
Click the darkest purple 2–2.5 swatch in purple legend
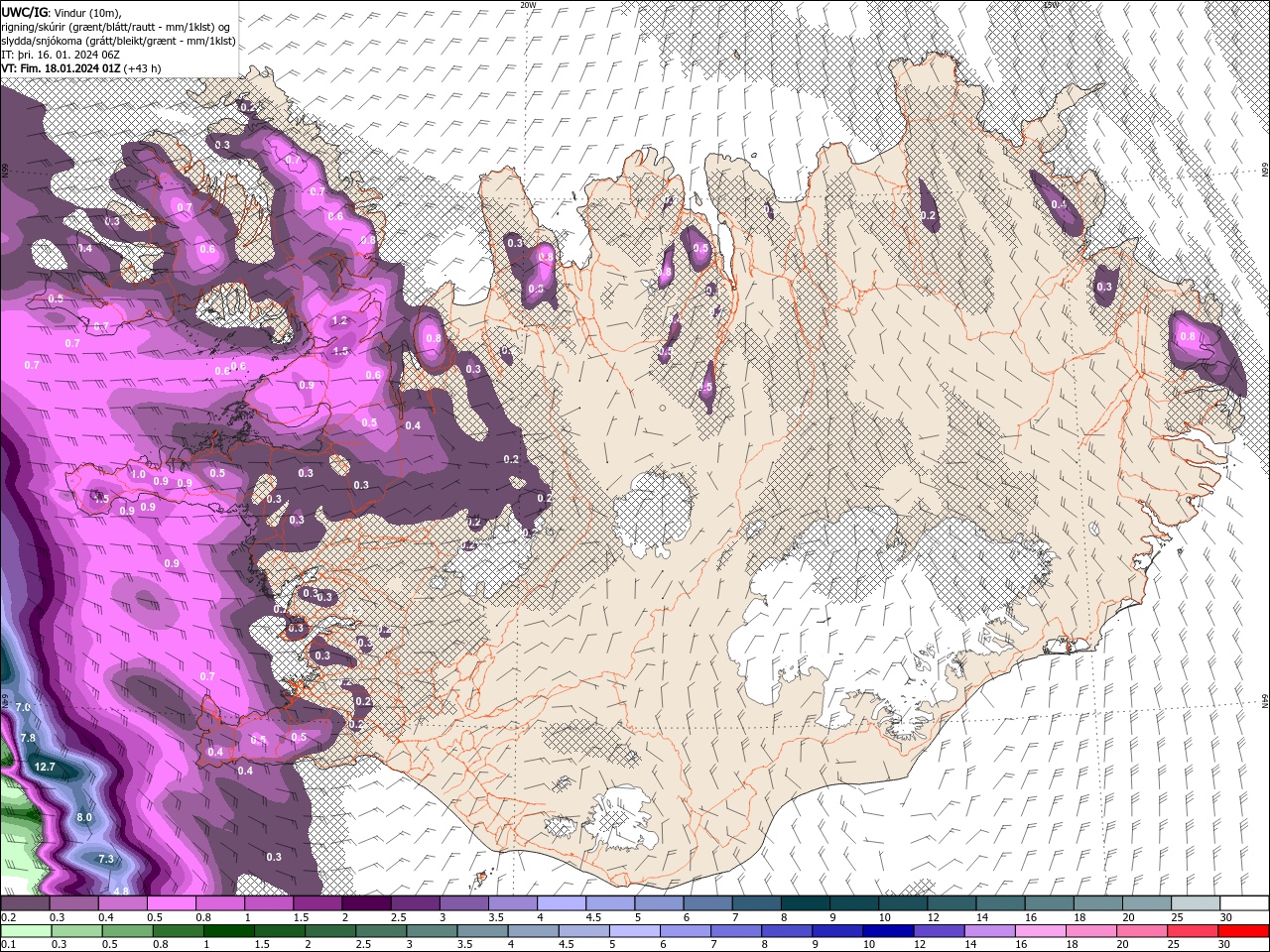coord(366,903)
